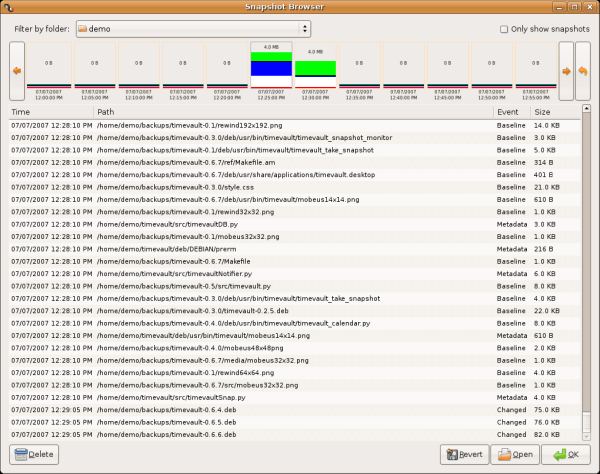Click the window menu icon in title bar
This screenshot has height=474, width=600.
click(9, 7)
